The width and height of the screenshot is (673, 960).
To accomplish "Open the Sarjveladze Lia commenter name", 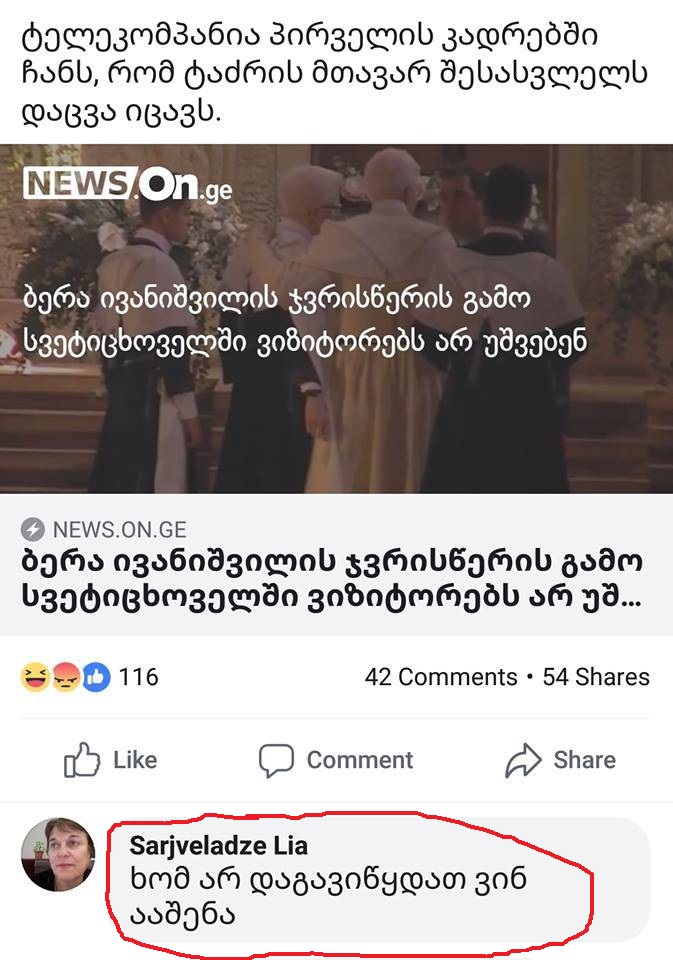I will [x=219, y=846].
